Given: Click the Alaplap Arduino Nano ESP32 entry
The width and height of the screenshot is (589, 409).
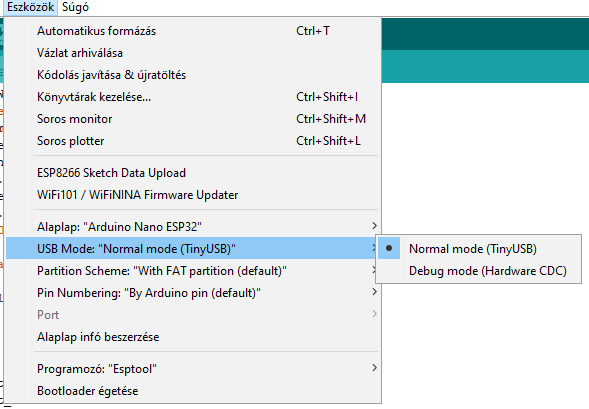Looking at the screenshot, I should click(192, 227).
